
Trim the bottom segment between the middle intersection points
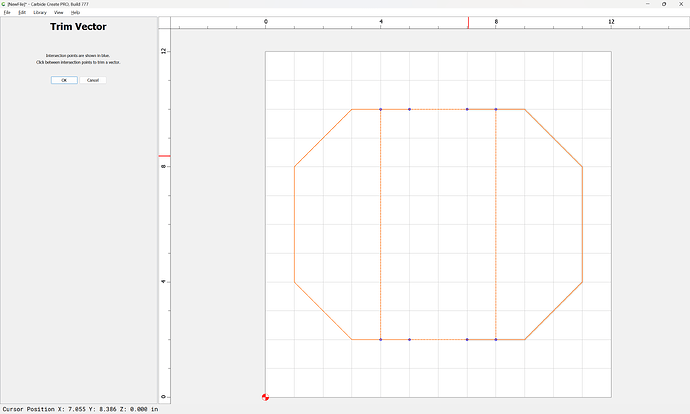coord(438,340)
